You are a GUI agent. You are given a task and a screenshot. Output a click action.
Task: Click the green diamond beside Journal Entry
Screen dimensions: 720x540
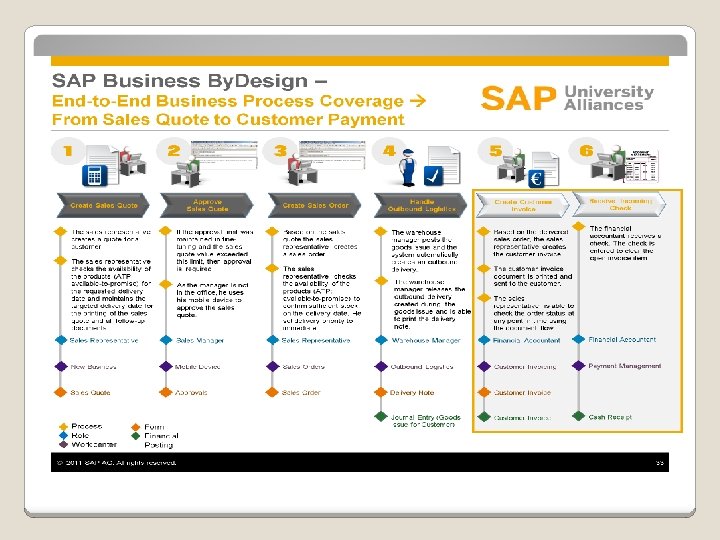381,416
